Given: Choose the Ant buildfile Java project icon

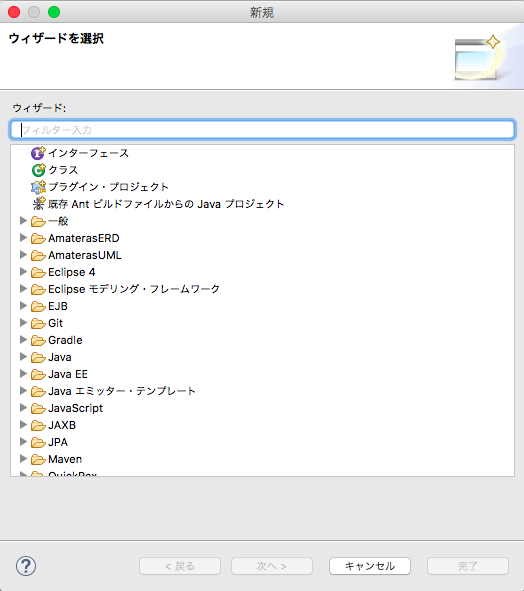Looking at the screenshot, I should (x=38, y=204).
